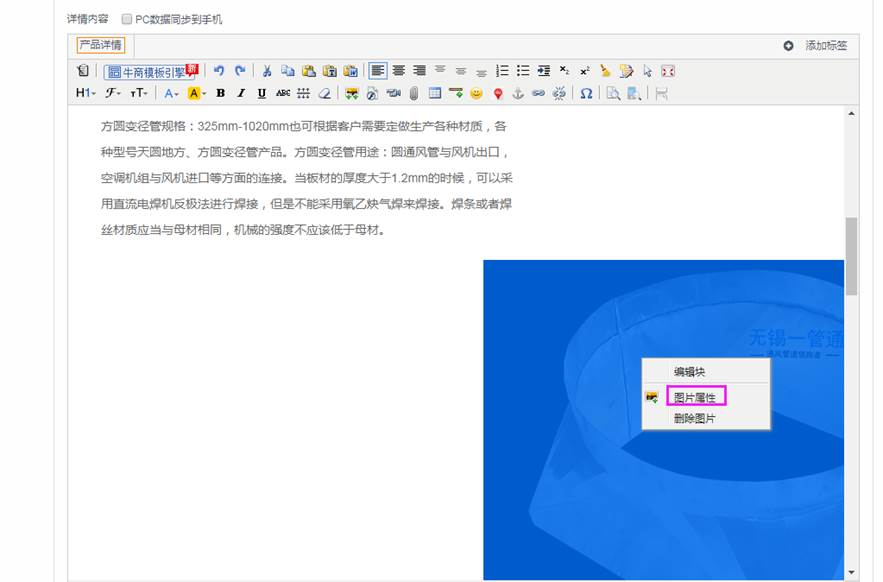Image resolution: width=883 pixels, height=582 pixels.
Task: Open the HTML source view icon
Action: coord(83,71)
